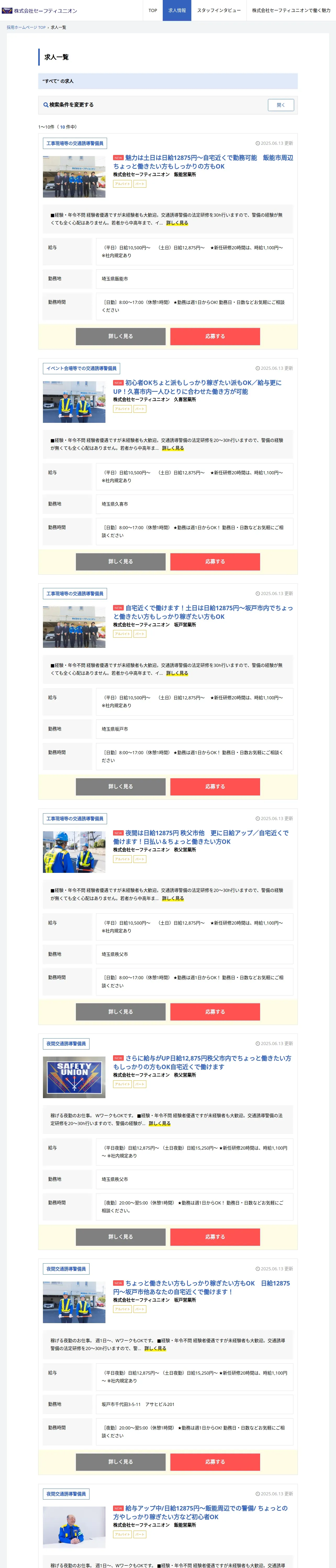Click the magnifier search icon

pos(46,105)
